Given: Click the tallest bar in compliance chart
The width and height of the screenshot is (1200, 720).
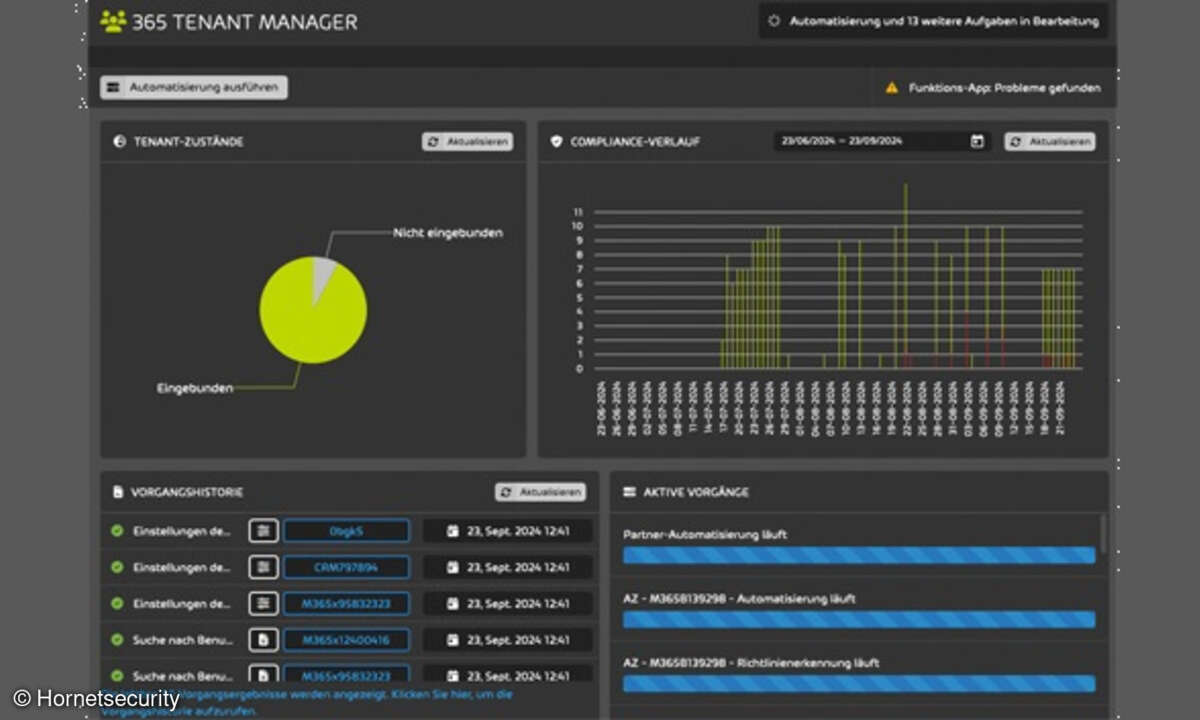Looking at the screenshot, I should (x=906, y=276).
